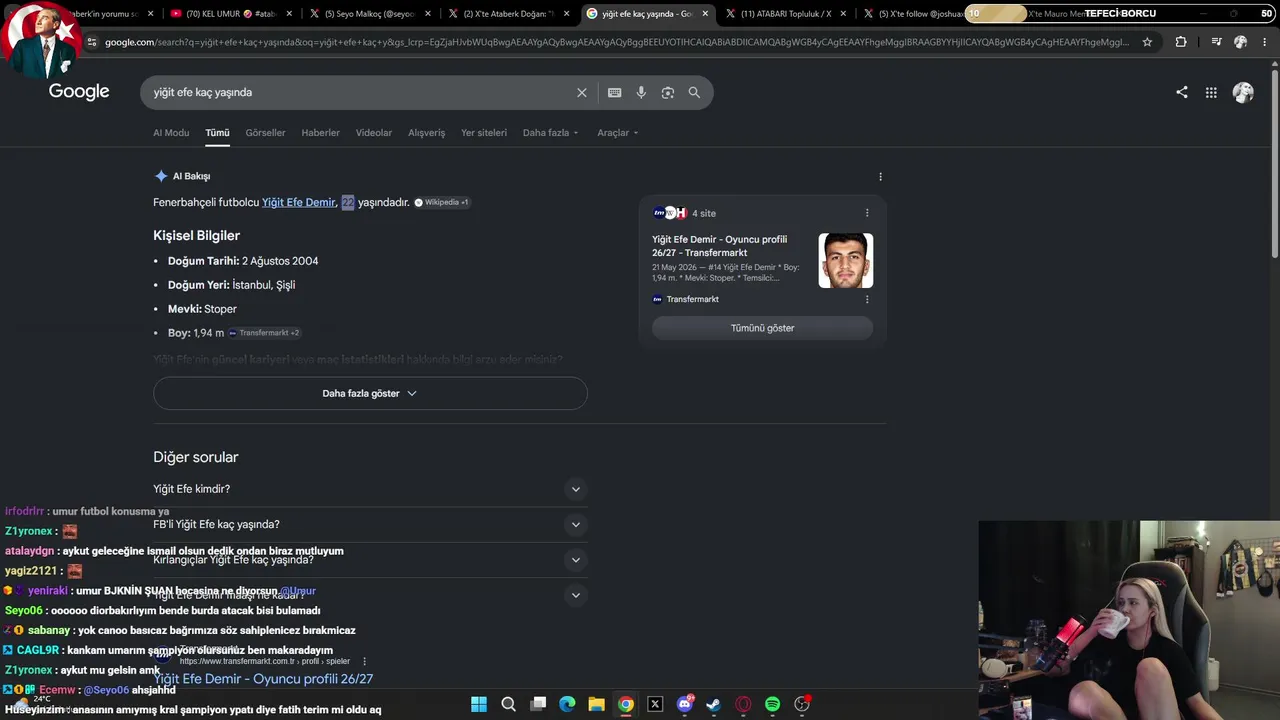Clear the search box with the X icon
Screen dimensions: 1280x720
pyautogui.click(x=582, y=92)
